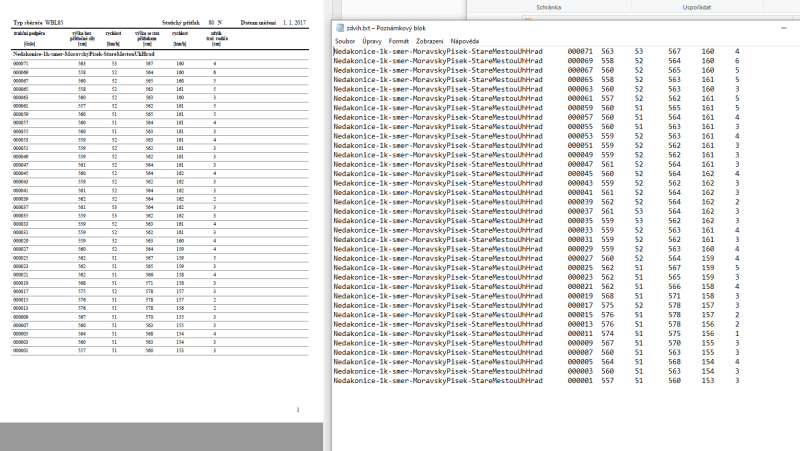Click 568 in Notepad line 000005
This screenshot has width=800, height=451.
coord(674,362)
